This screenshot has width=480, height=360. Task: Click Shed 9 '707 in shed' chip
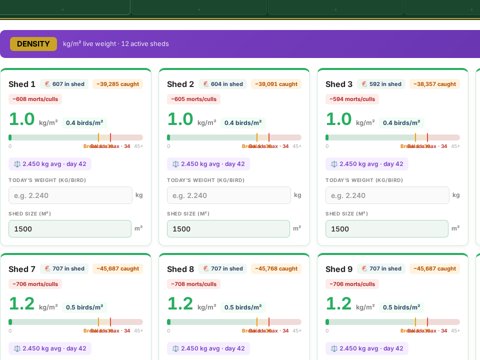tap(382, 269)
